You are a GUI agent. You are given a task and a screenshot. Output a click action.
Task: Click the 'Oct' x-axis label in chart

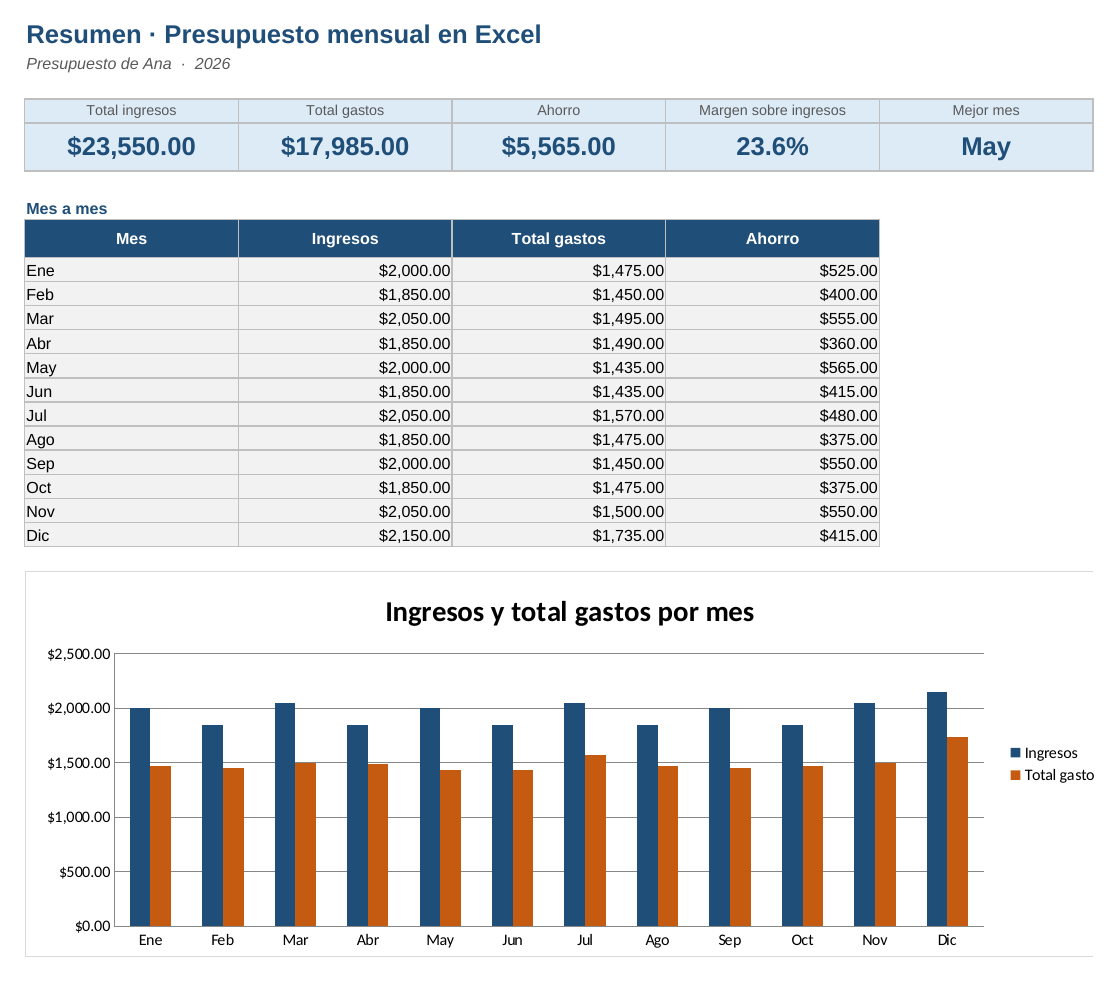(x=802, y=940)
